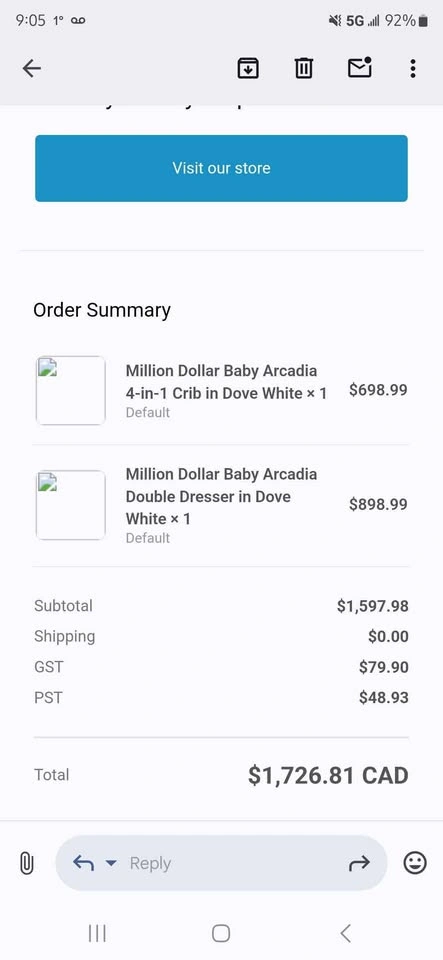Open the emoji picker smiley icon
This screenshot has width=443, height=960.
pyautogui.click(x=415, y=863)
